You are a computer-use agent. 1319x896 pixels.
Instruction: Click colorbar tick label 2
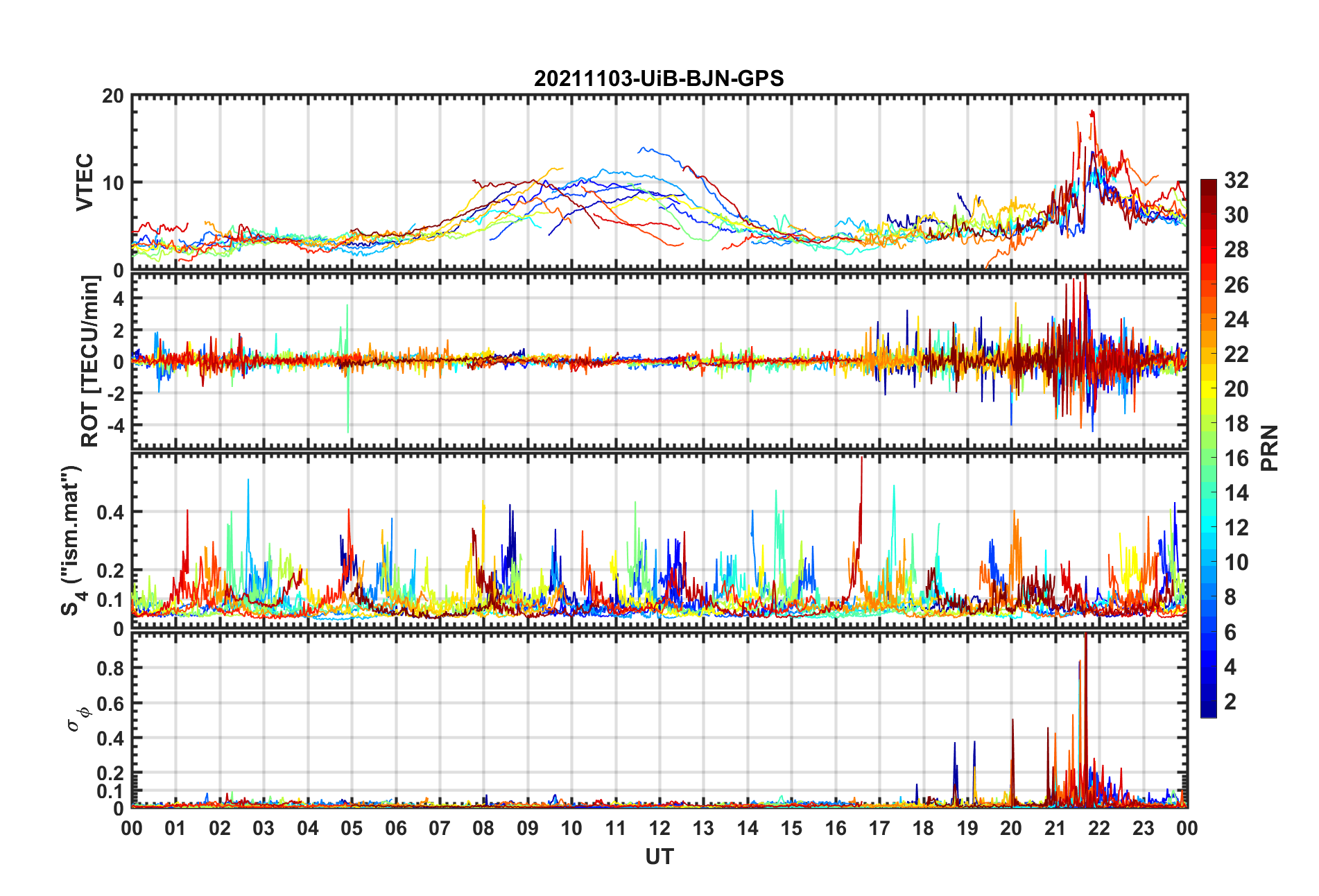[1230, 701]
